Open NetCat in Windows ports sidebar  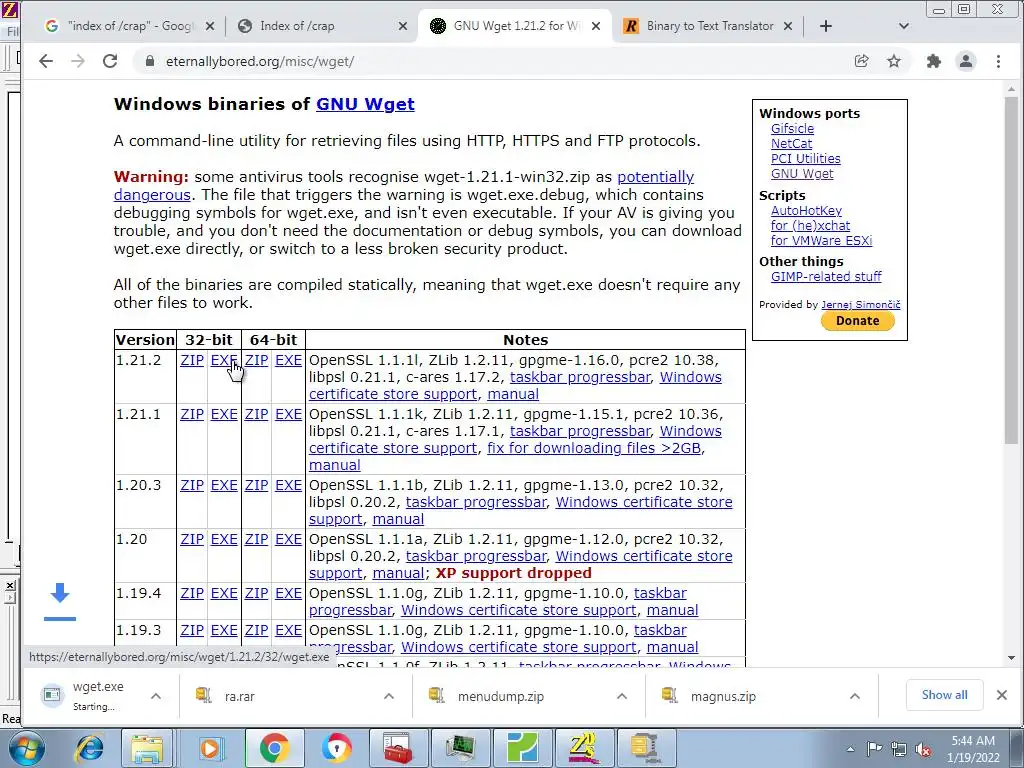791,144
